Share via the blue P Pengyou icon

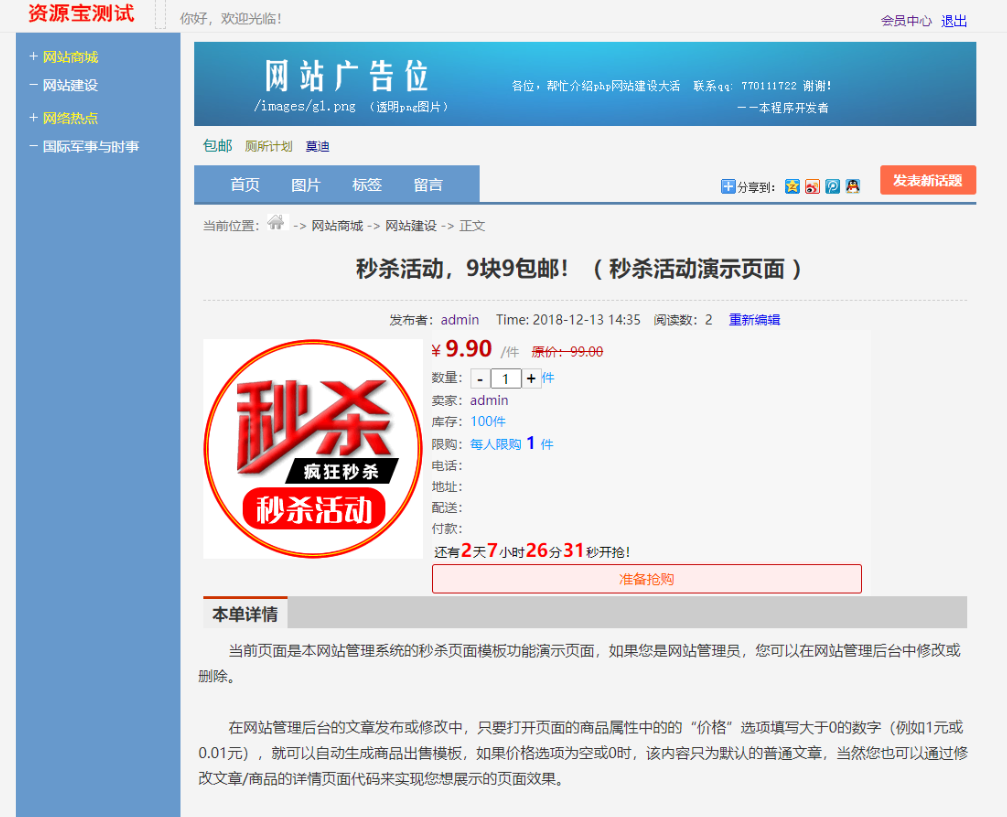832,188
